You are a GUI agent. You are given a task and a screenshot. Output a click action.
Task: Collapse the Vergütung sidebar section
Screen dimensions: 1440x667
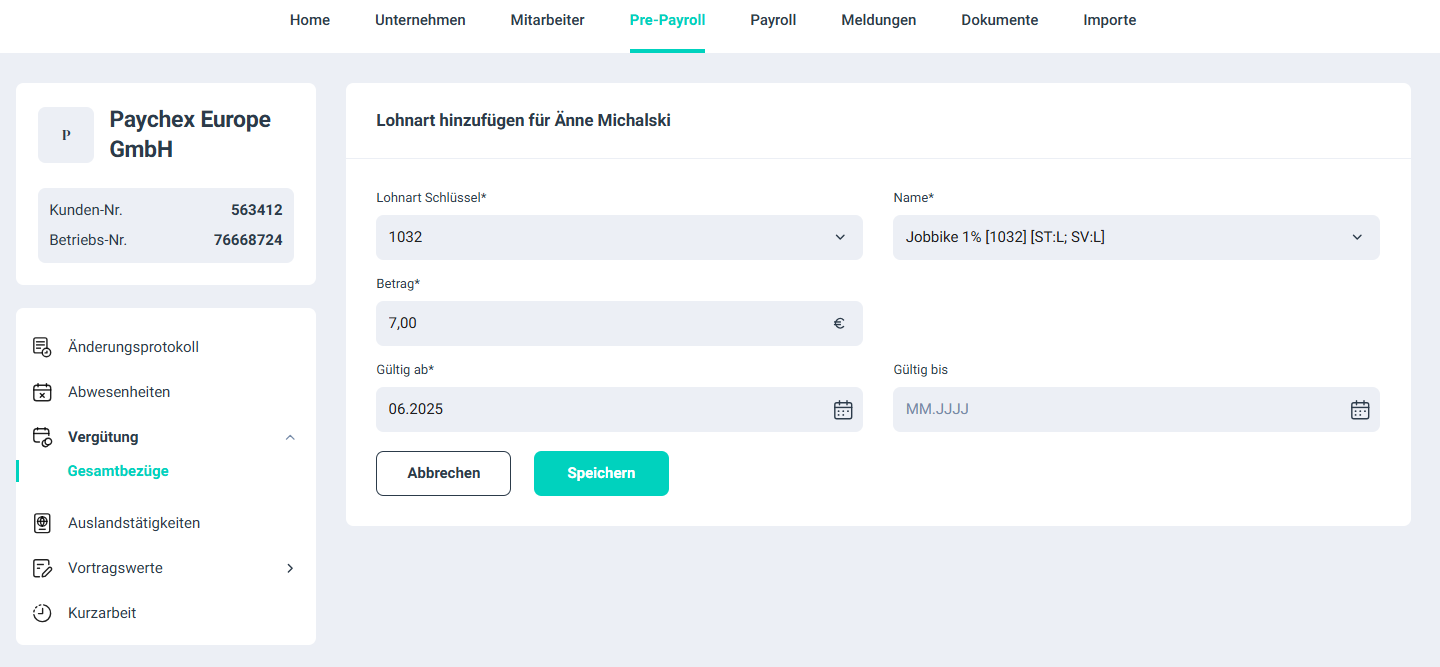290,436
